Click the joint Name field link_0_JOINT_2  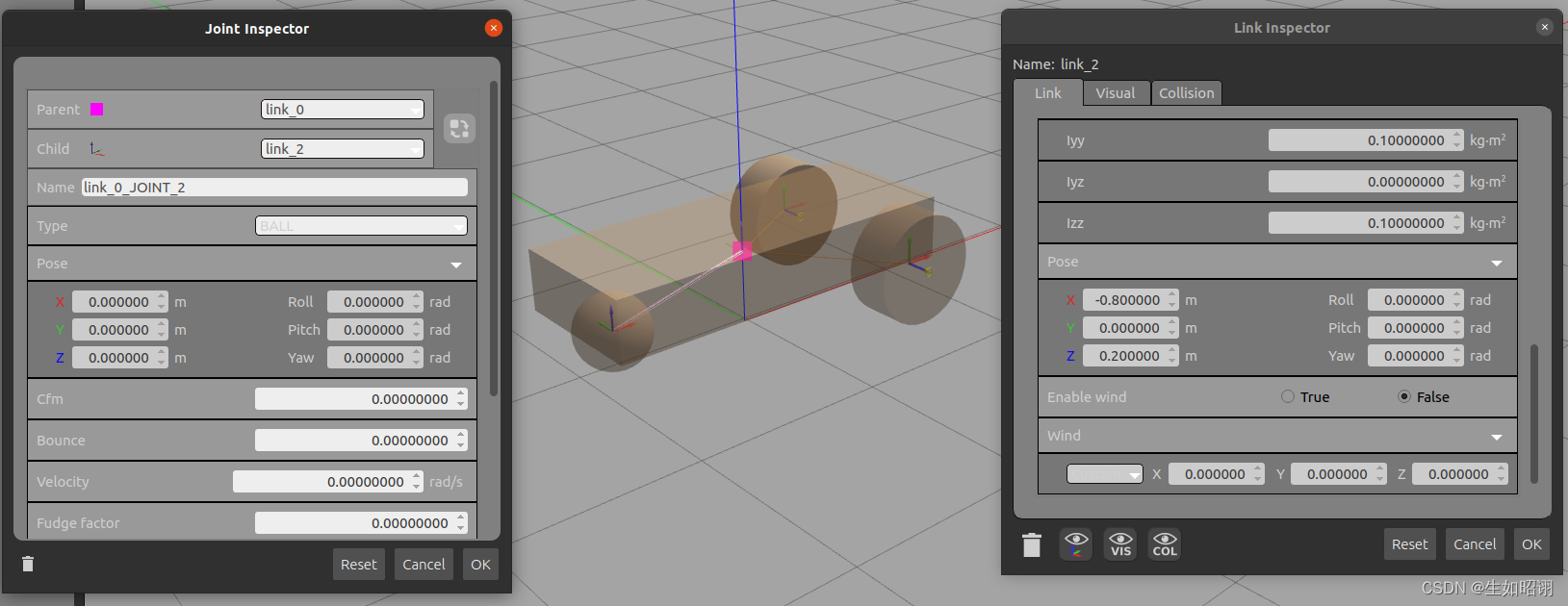[274, 188]
